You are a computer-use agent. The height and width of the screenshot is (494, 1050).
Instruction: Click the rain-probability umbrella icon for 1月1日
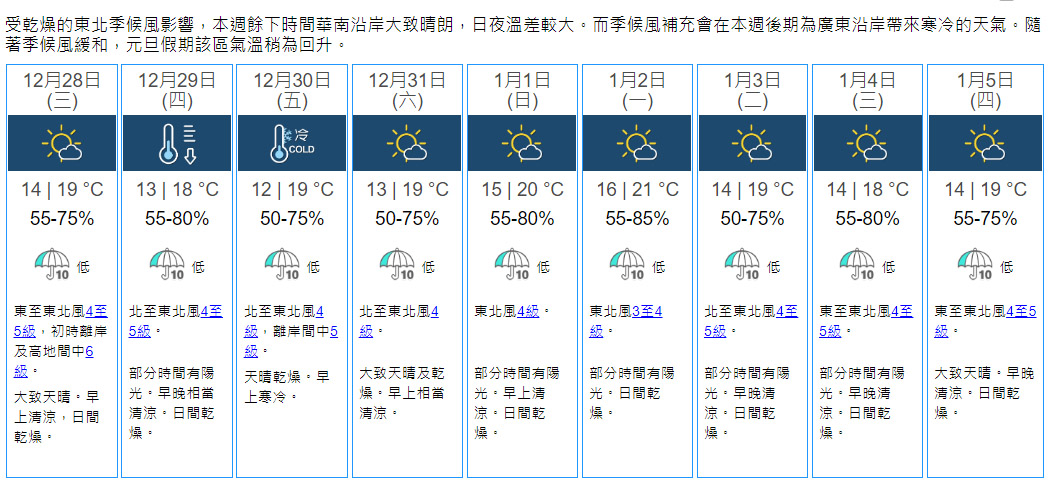(514, 265)
